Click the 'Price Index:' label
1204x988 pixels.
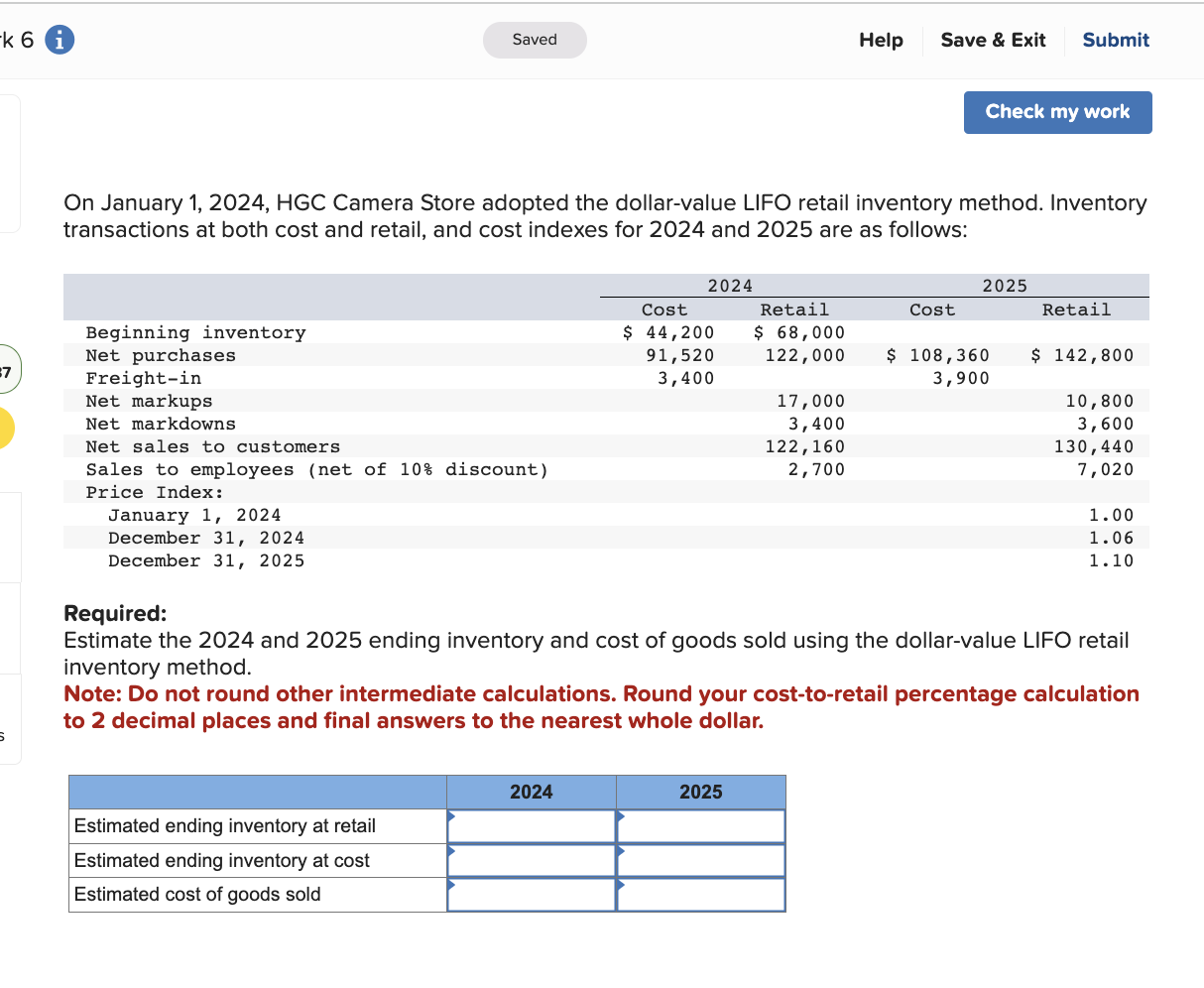click(x=155, y=492)
